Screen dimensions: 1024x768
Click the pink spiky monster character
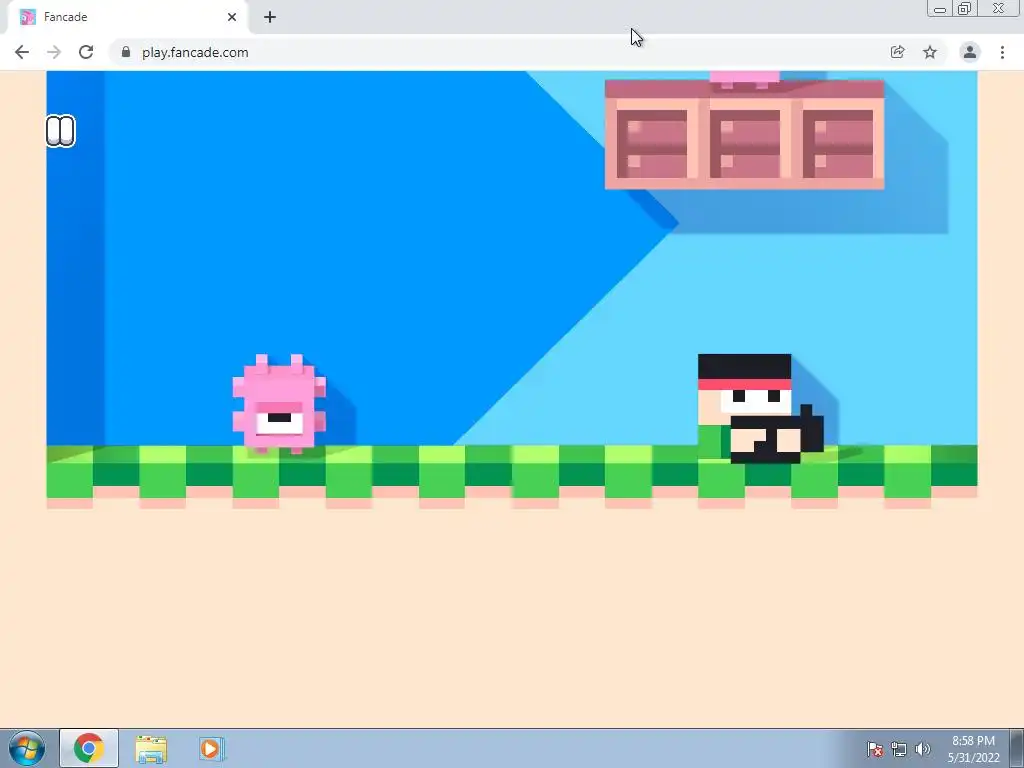pyautogui.click(x=279, y=404)
